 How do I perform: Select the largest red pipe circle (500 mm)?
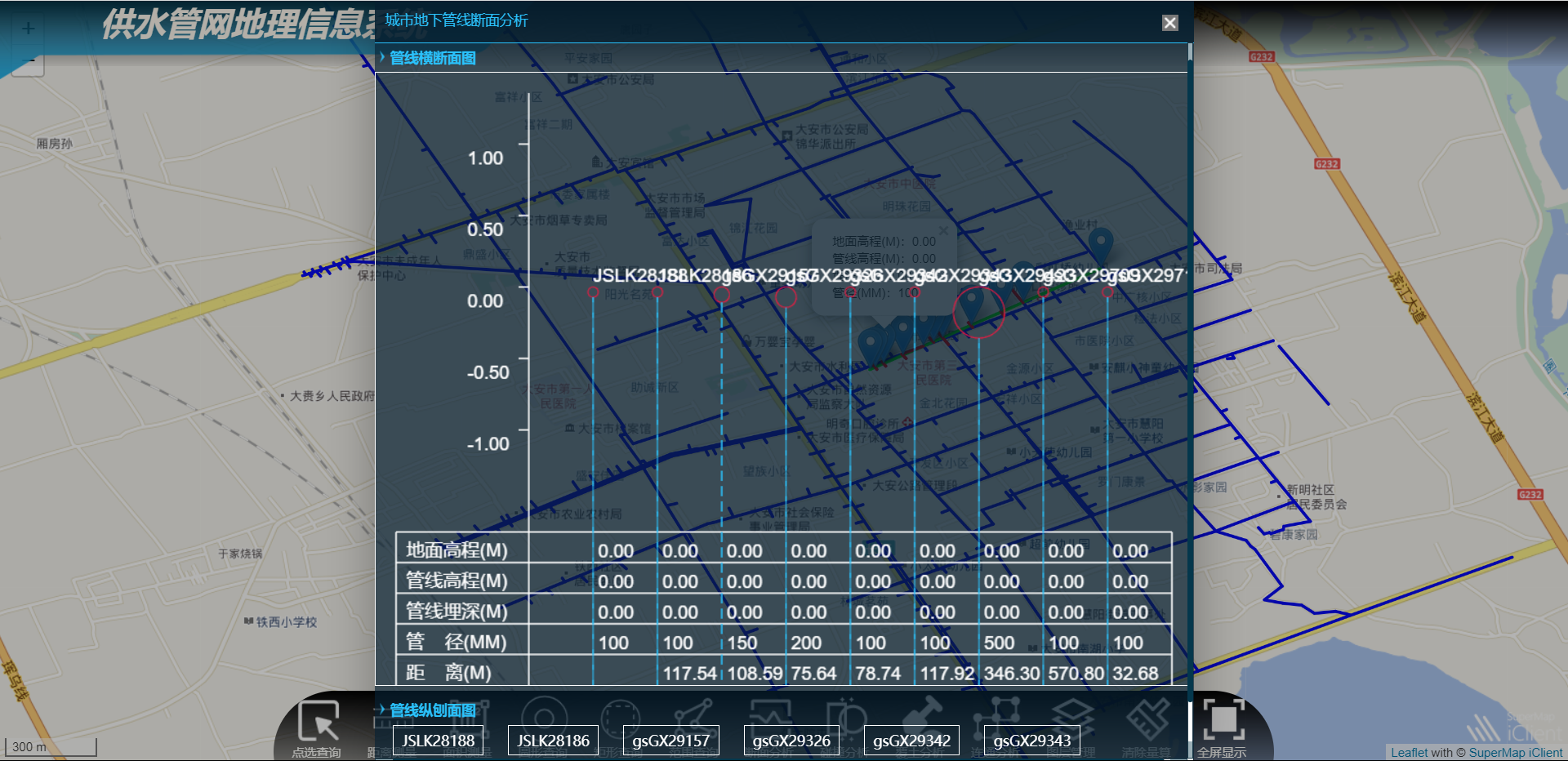(x=978, y=312)
